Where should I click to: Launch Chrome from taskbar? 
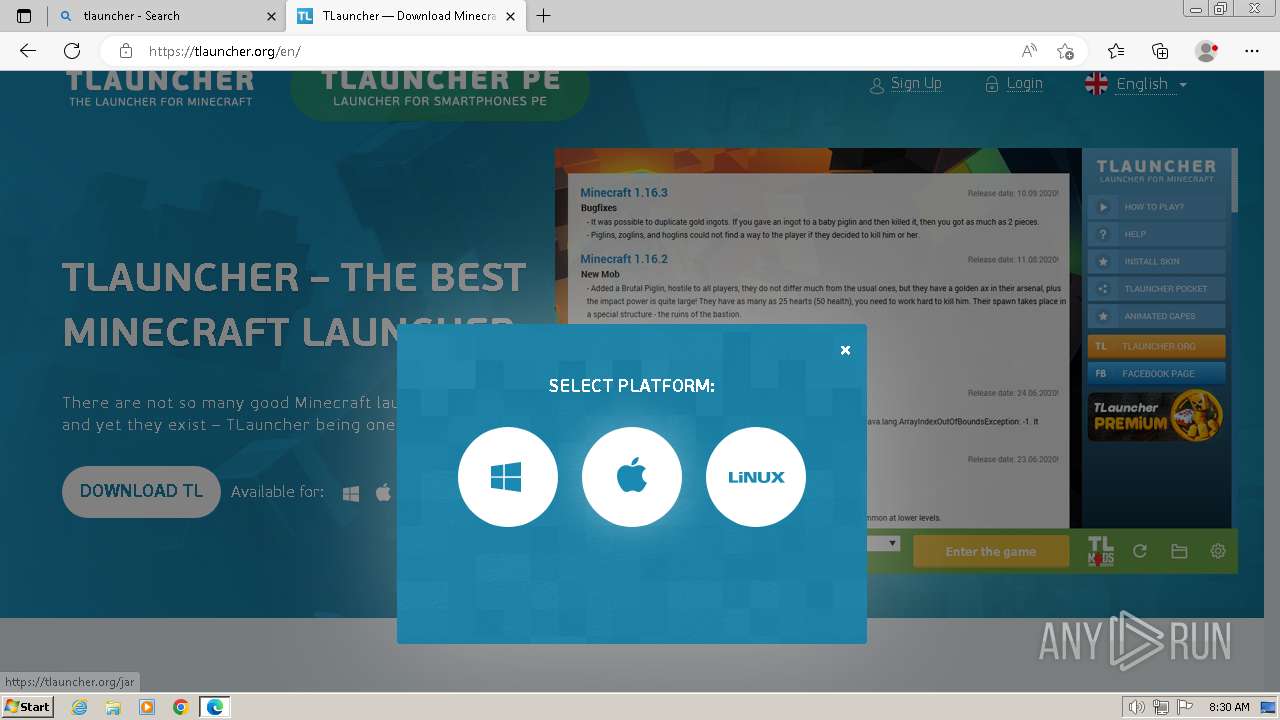(181, 707)
